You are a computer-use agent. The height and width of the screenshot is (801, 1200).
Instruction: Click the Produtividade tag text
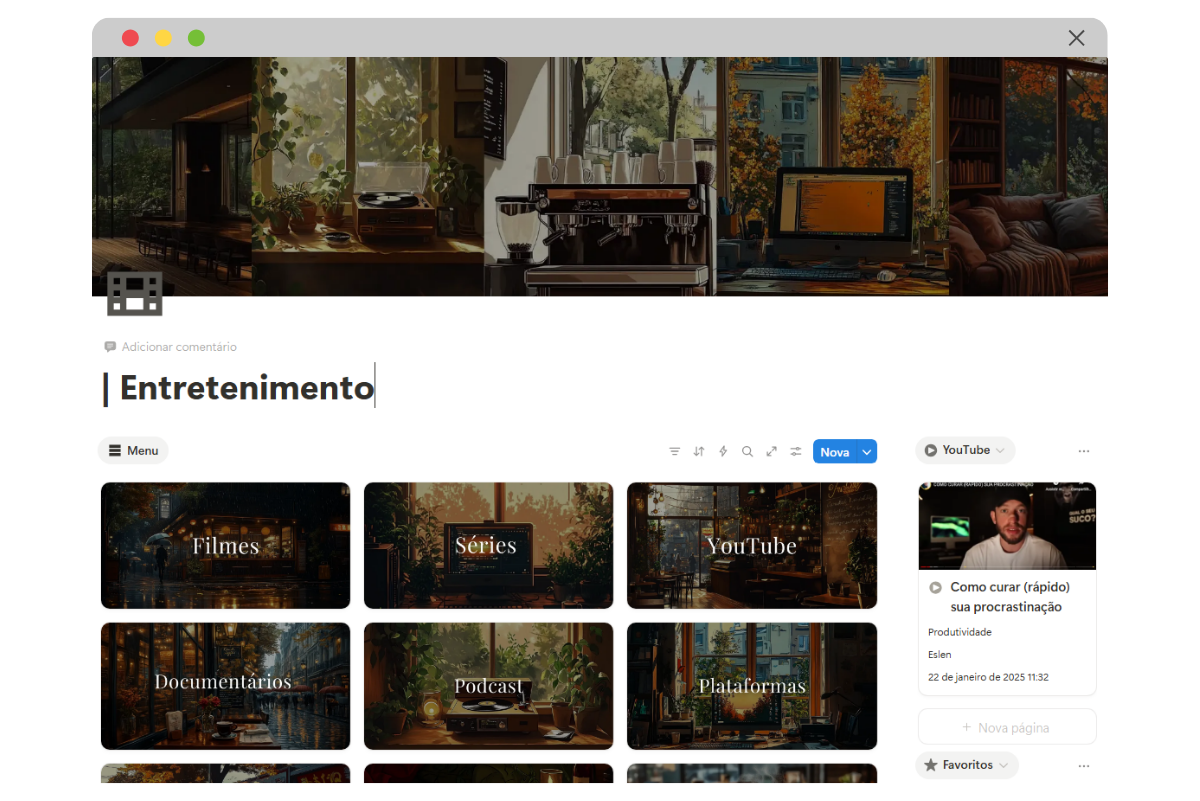pos(960,632)
